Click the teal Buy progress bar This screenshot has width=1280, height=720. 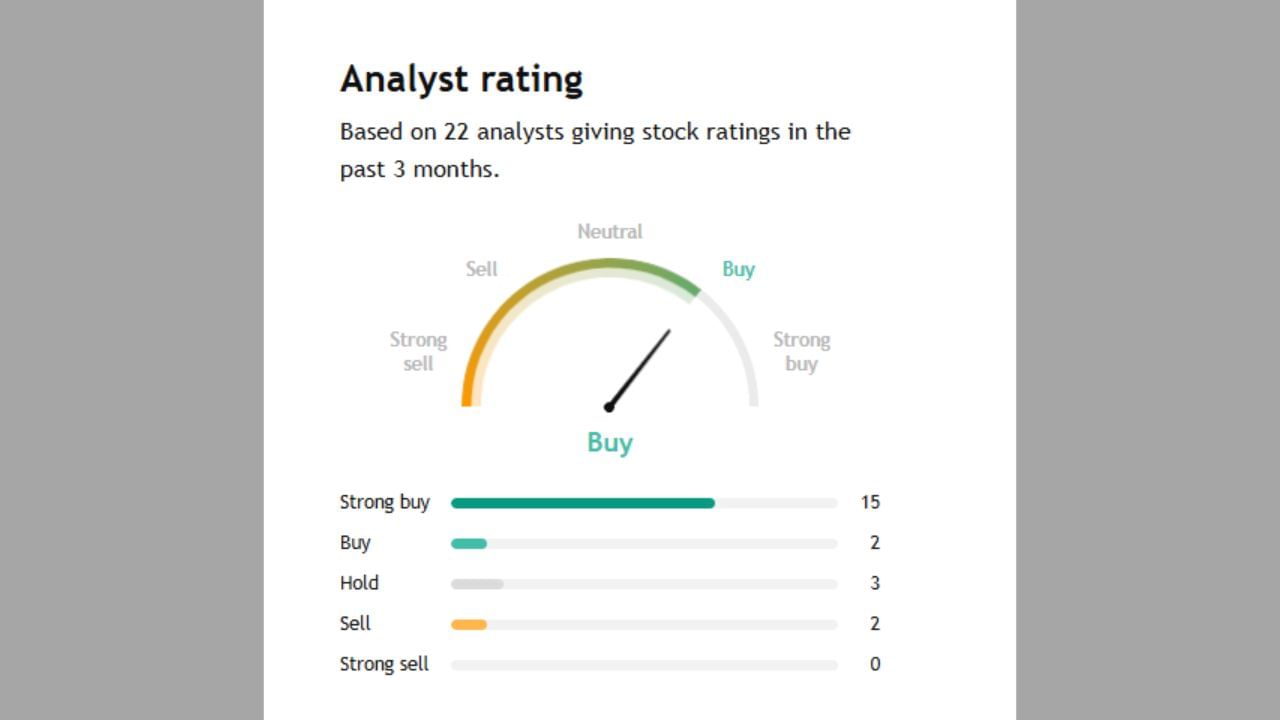(469, 544)
